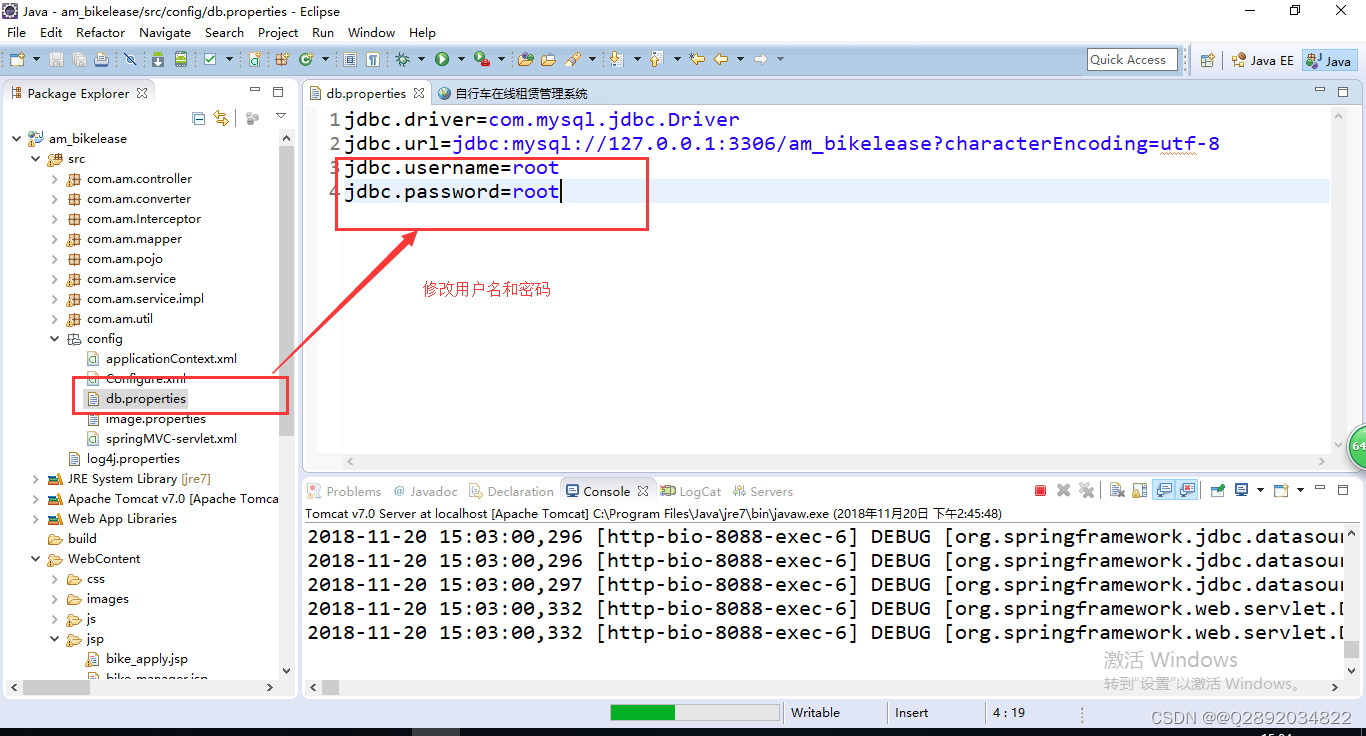Click the Save toolbar icon

[58, 59]
